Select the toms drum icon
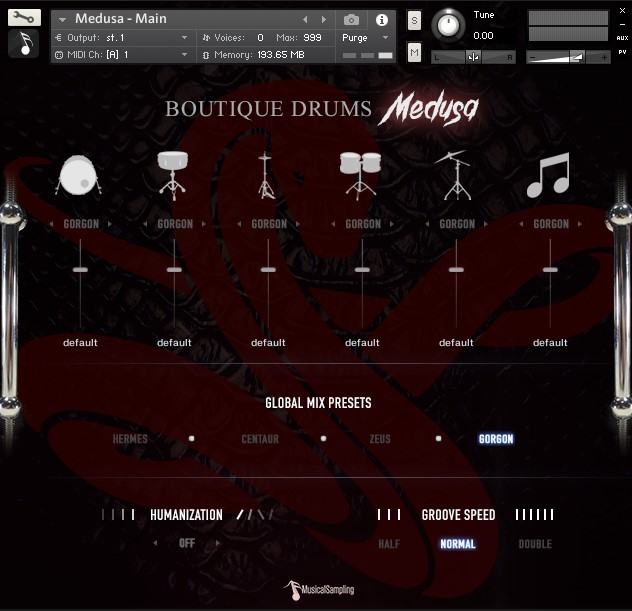632x611 pixels. [361, 175]
